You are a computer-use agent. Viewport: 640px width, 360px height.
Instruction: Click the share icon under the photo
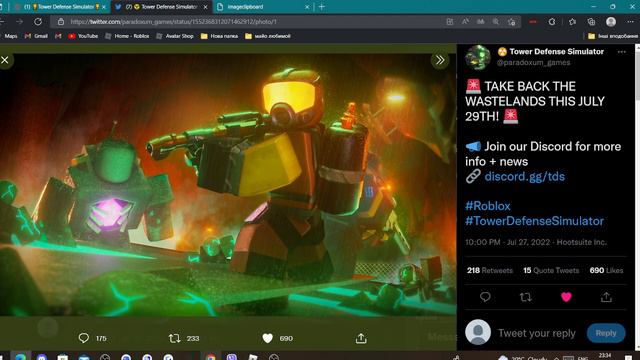361,338
